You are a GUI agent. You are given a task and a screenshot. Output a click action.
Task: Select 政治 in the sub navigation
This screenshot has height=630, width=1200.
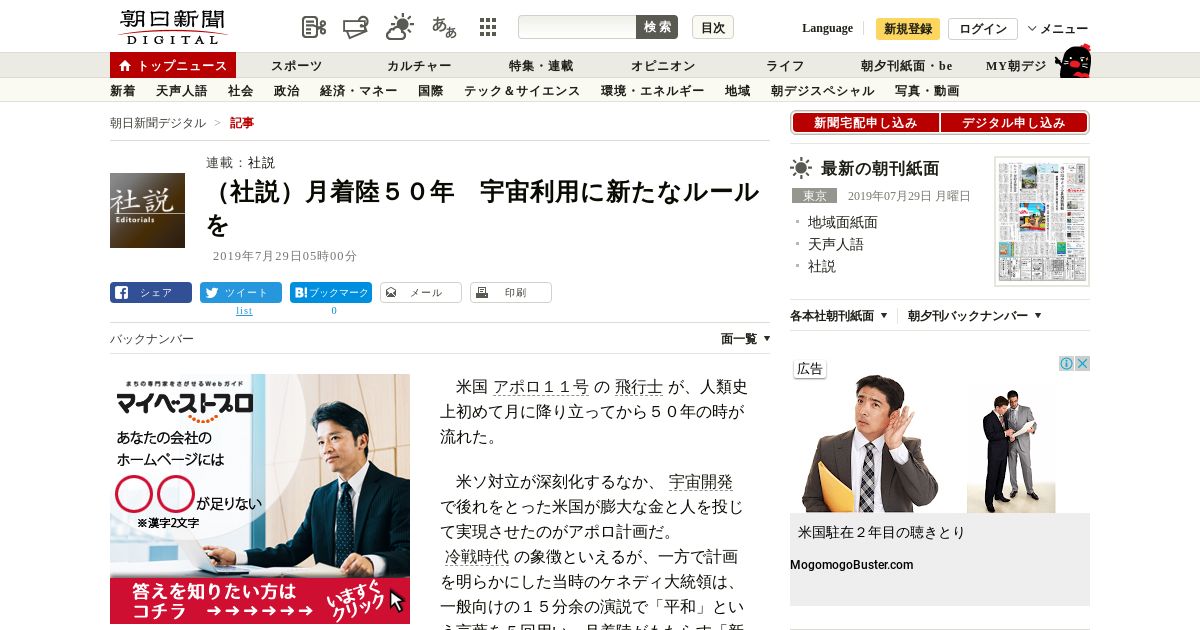click(x=287, y=91)
